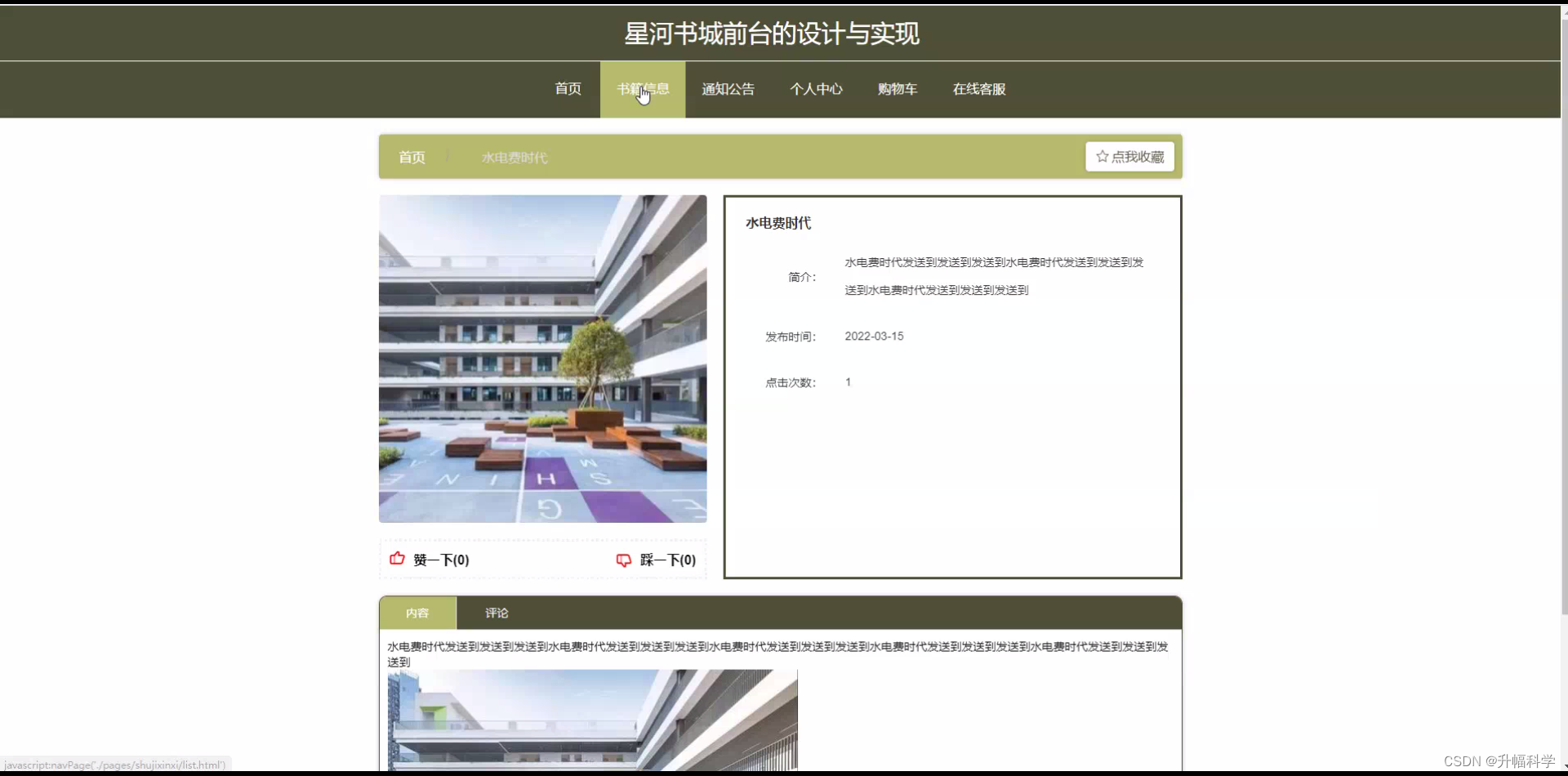Click the 赞一下(0) like label
This screenshot has width=1568, height=776.
point(441,560)
